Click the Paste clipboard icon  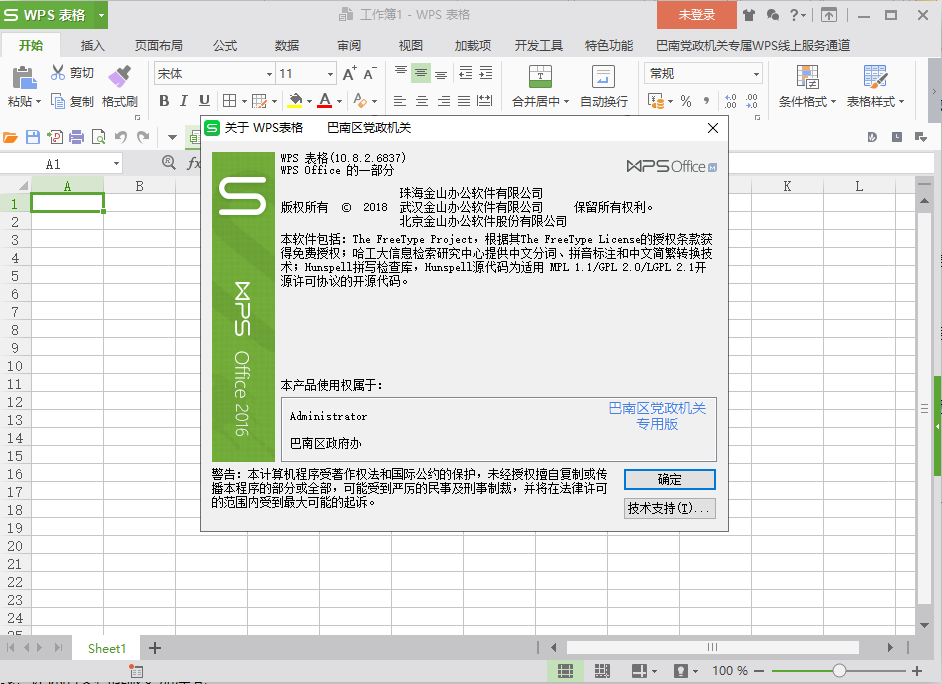(24, 79)
